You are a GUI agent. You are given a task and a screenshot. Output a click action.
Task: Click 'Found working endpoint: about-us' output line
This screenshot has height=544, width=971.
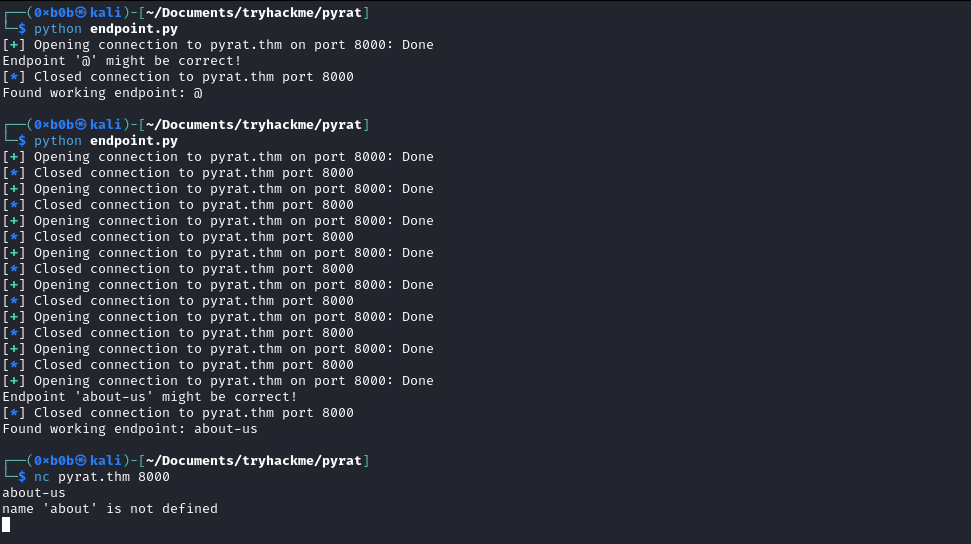tap(130, 429)
